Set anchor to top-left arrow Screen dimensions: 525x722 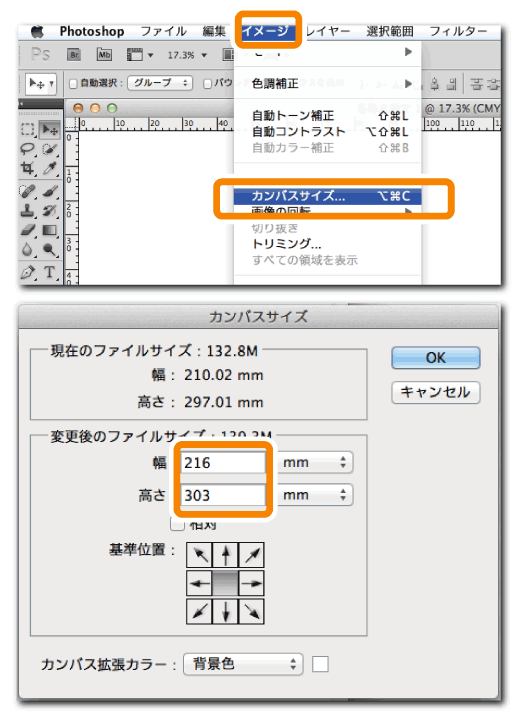click(199, 555)
